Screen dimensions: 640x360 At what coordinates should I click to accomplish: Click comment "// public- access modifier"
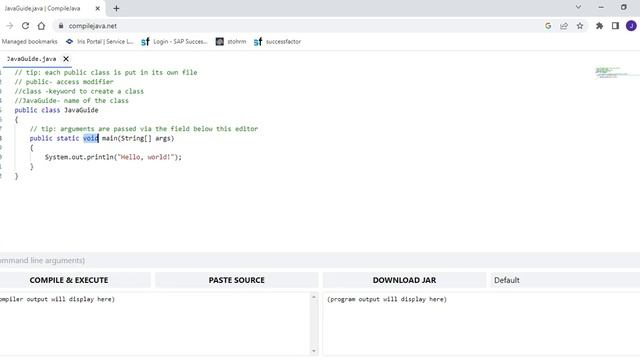point(64,82)
